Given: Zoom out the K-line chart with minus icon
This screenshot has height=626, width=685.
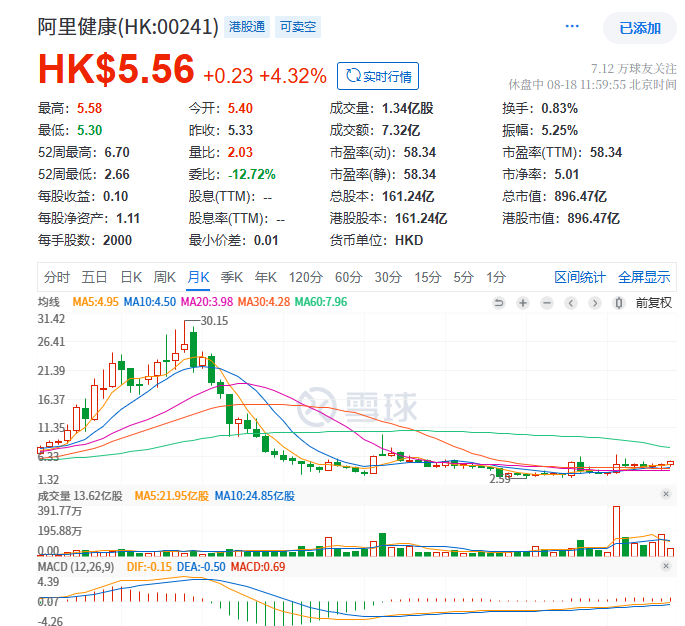Looking at the screenshot, I should 547,303.
